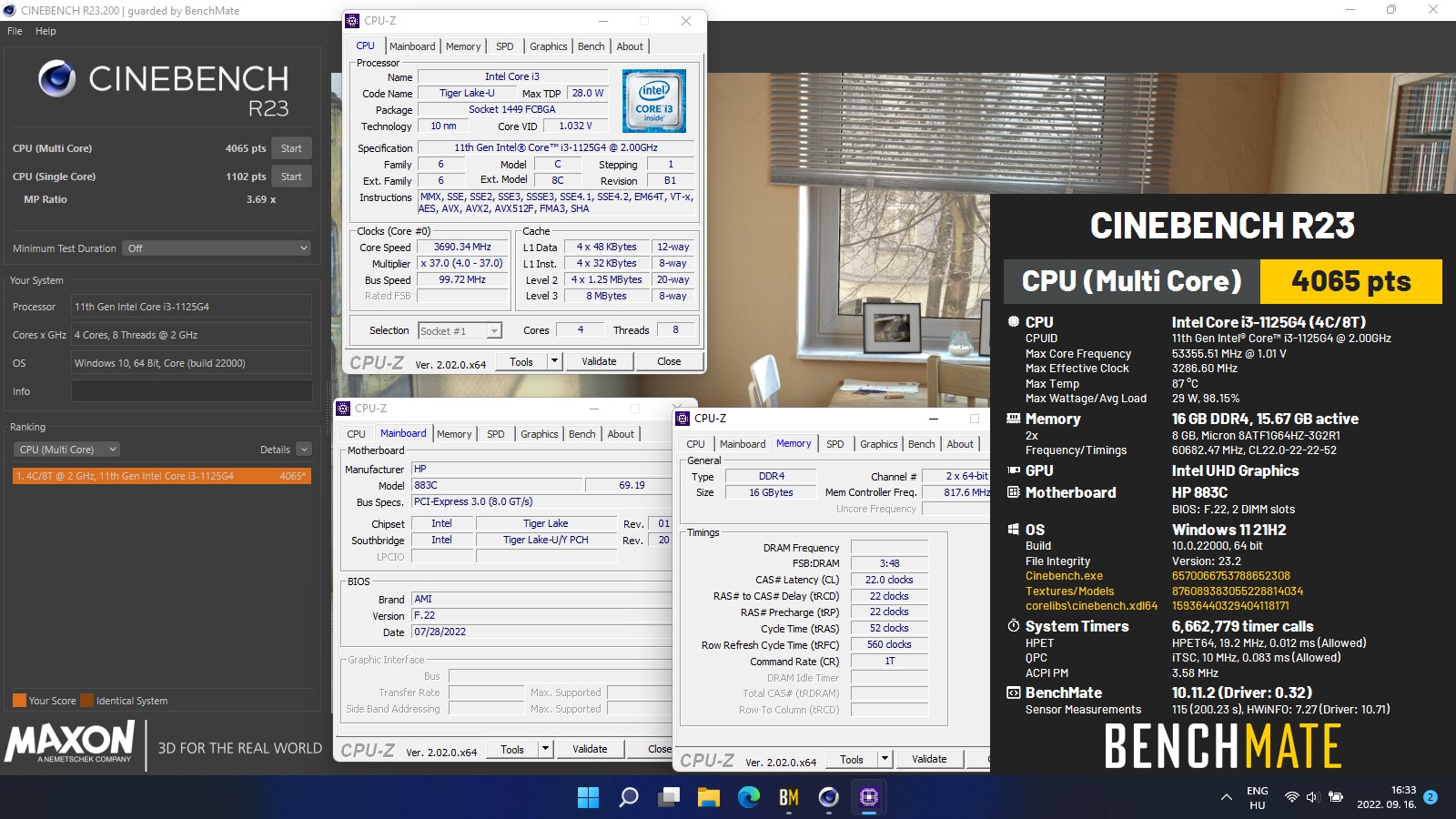Click the Memory CPU-Z window title icon
The height and width of the screenshot is (819, 1456).
coord(683,419)
